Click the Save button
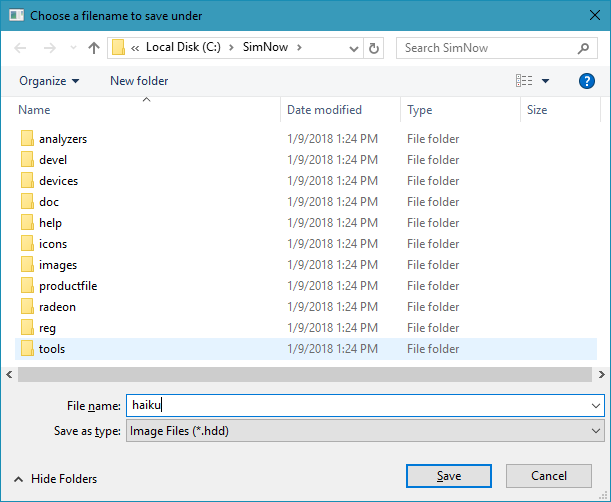Screen dimensions: 611x502 point(449,476)
